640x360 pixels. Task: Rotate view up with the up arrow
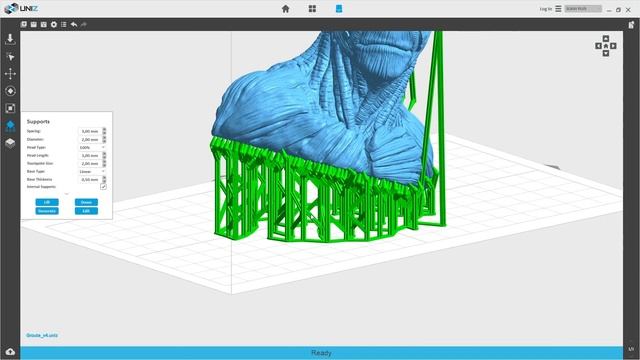click(x=606, y=38)
